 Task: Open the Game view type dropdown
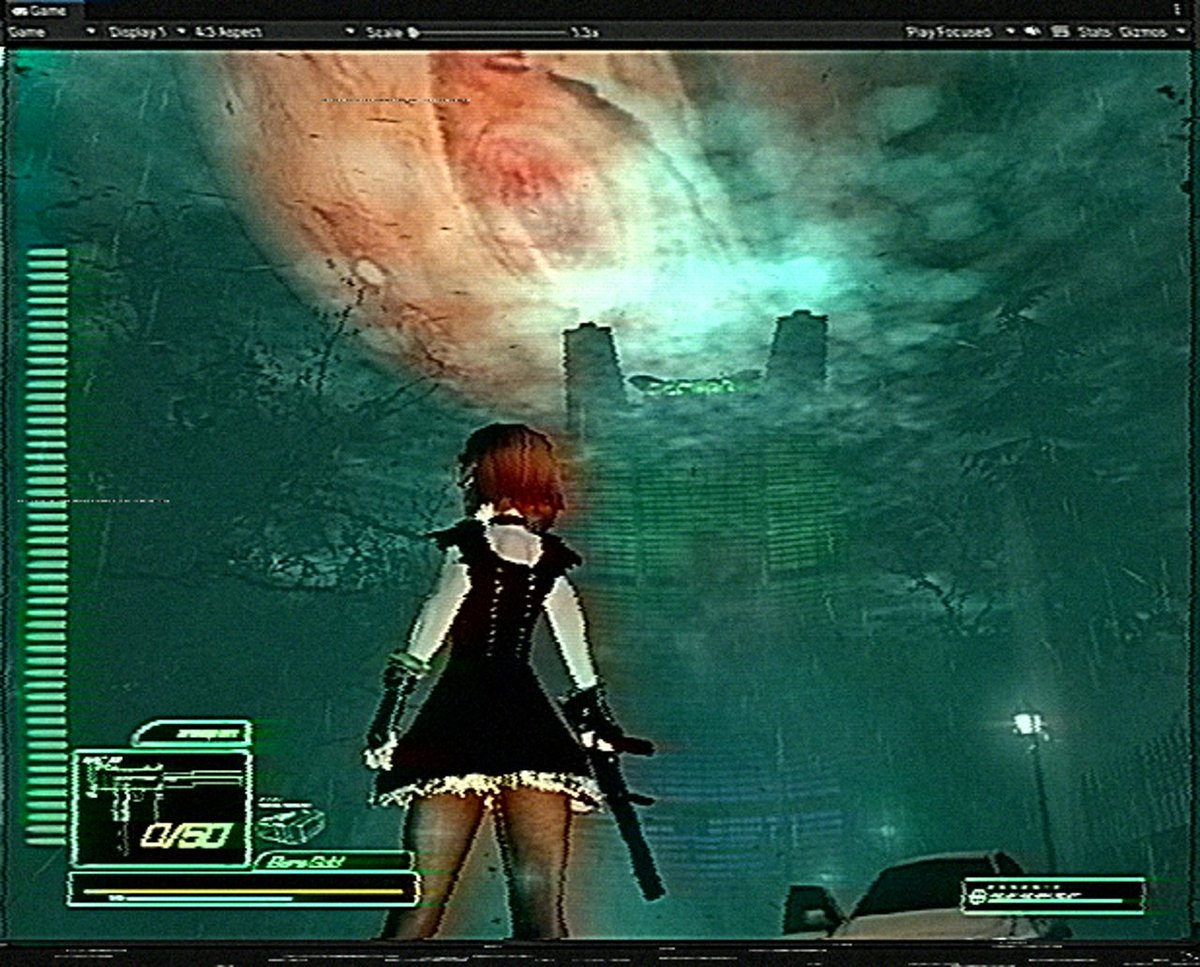[52, 32]
